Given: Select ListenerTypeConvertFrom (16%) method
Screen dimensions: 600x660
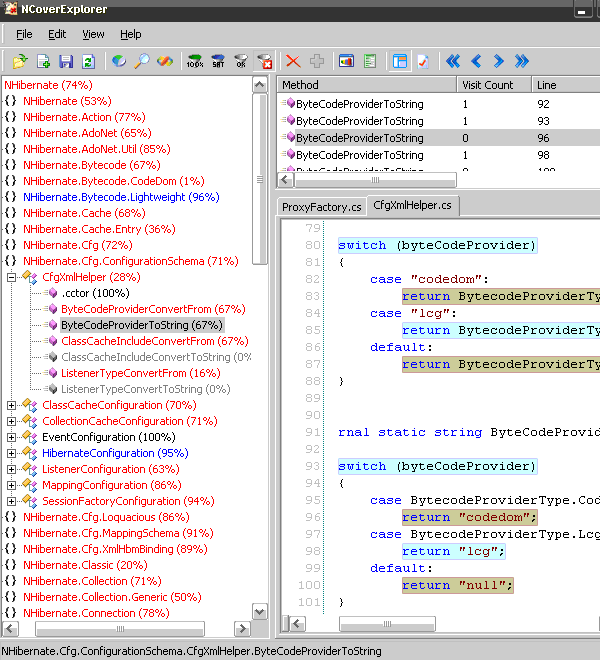Looking at the screenshot, I should 141,373.
